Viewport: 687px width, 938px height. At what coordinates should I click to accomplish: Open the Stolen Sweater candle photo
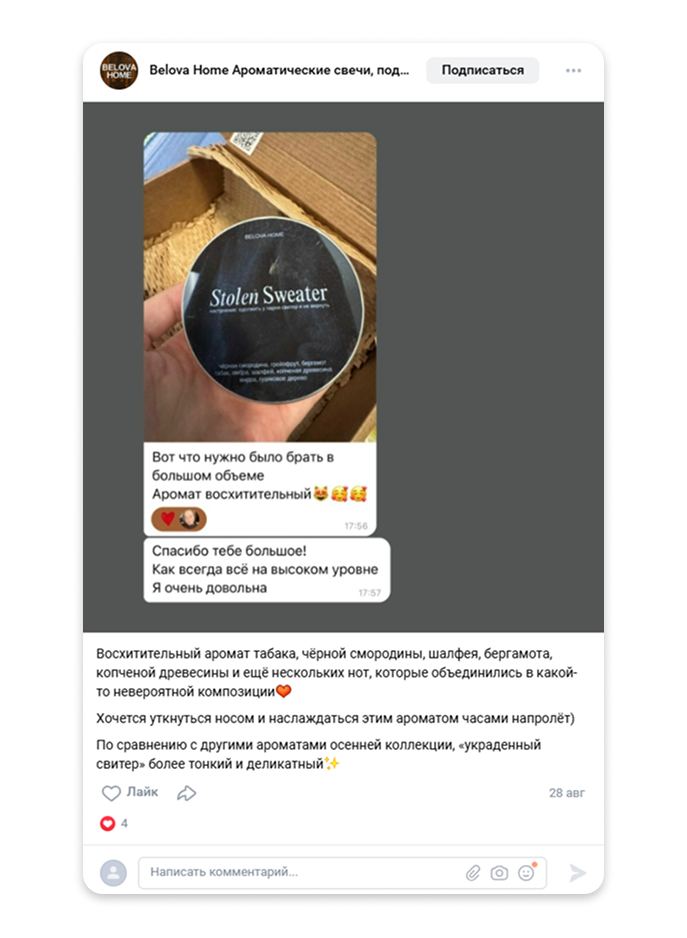(260, 287)
